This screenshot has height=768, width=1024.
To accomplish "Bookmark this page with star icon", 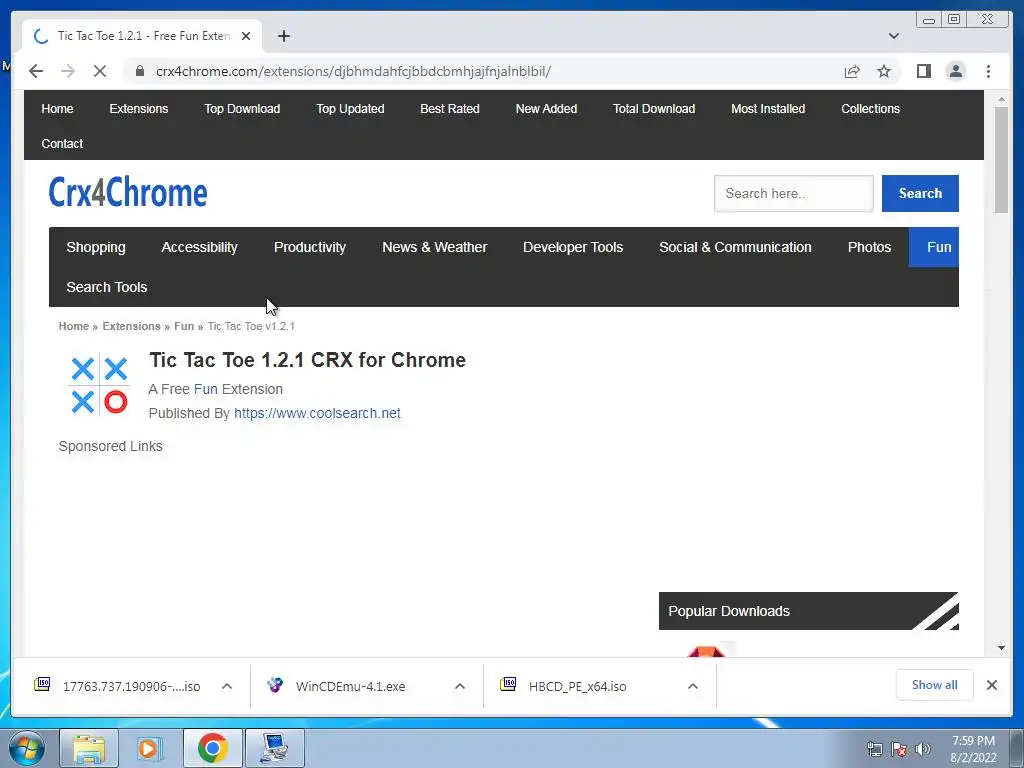I will click(x=884, y=71).
